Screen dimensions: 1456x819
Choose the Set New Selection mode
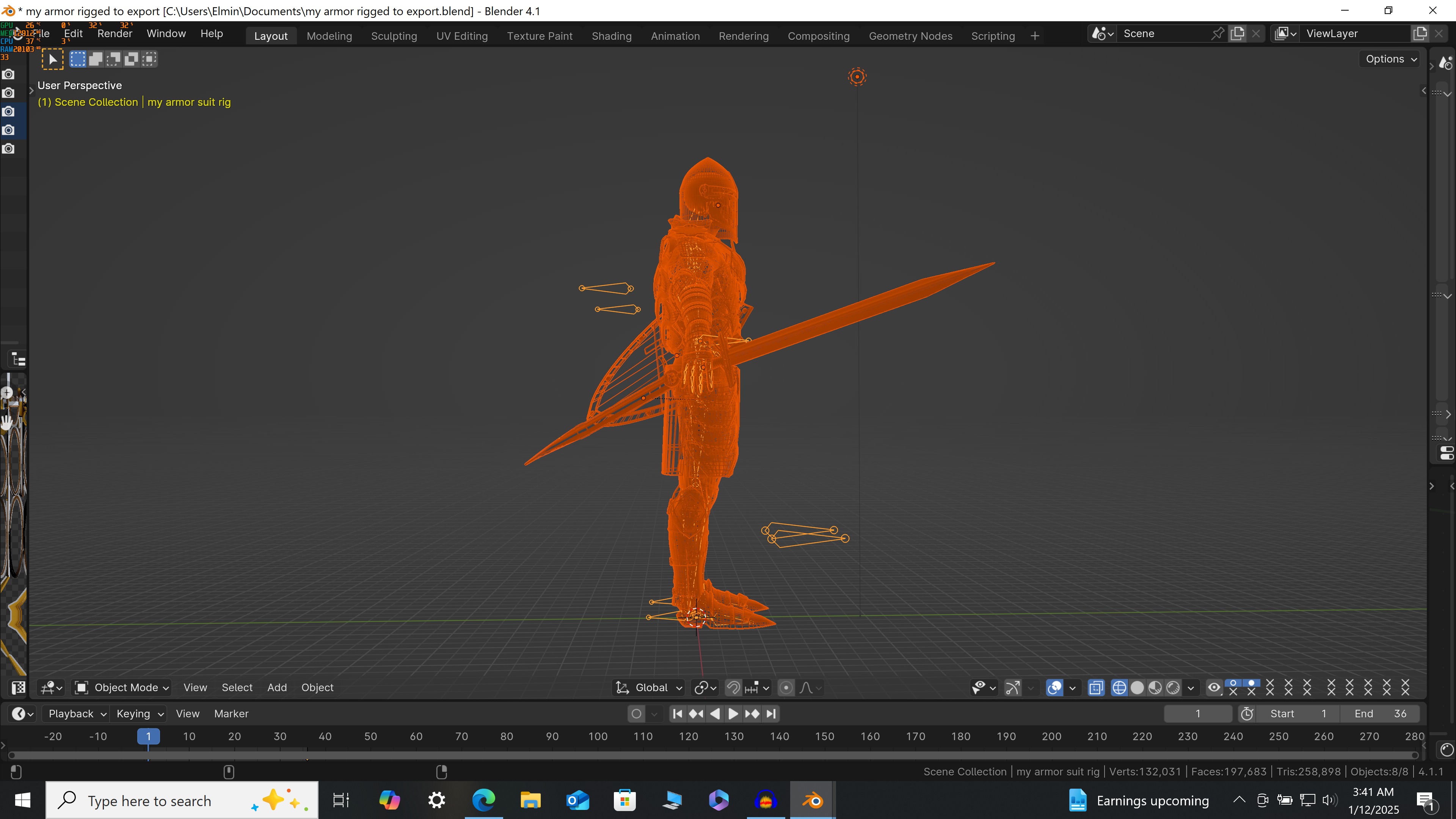point(78,59)
